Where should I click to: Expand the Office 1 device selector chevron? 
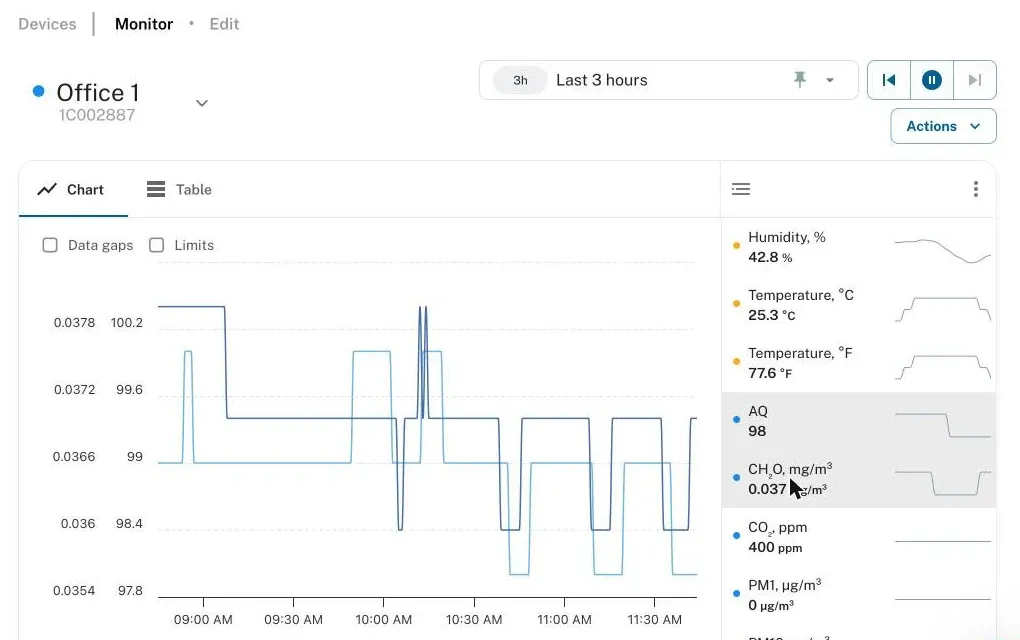(202, 103)
